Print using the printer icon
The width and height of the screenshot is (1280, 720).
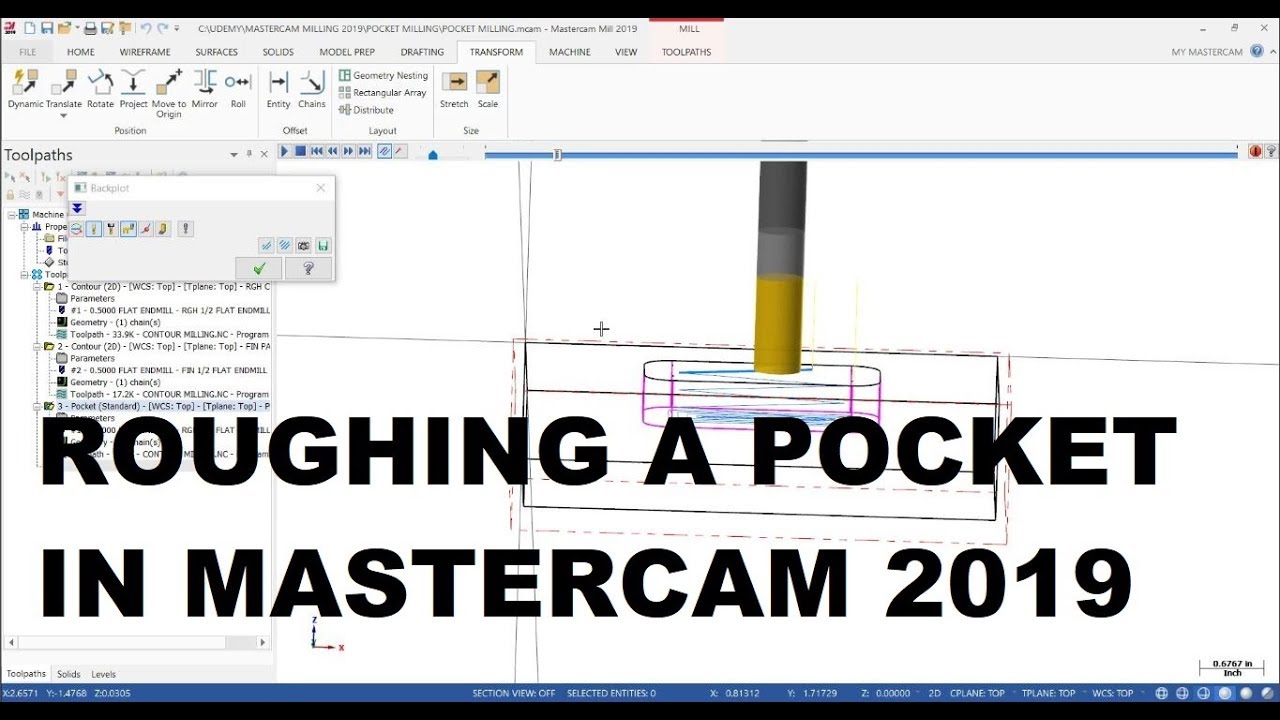tap(90, 28)
